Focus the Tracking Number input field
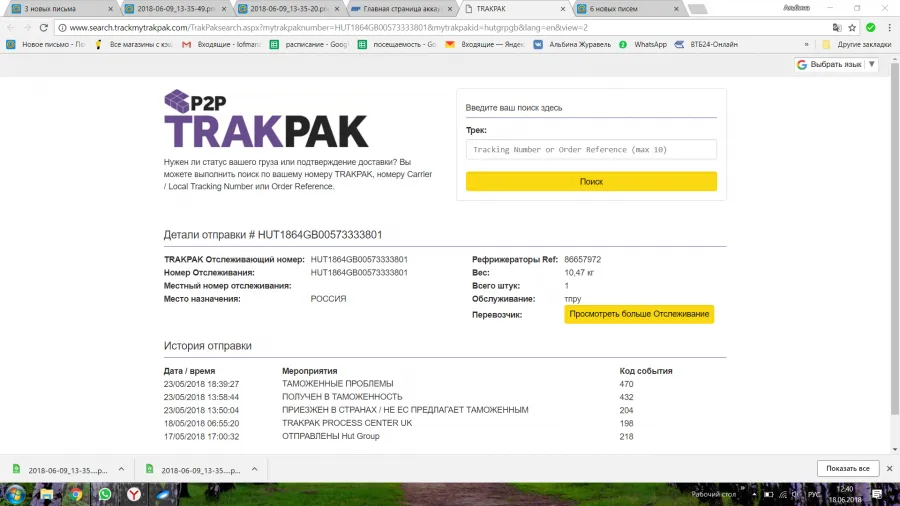The width and height of the screenshot is (900, 506). (591, 149)
